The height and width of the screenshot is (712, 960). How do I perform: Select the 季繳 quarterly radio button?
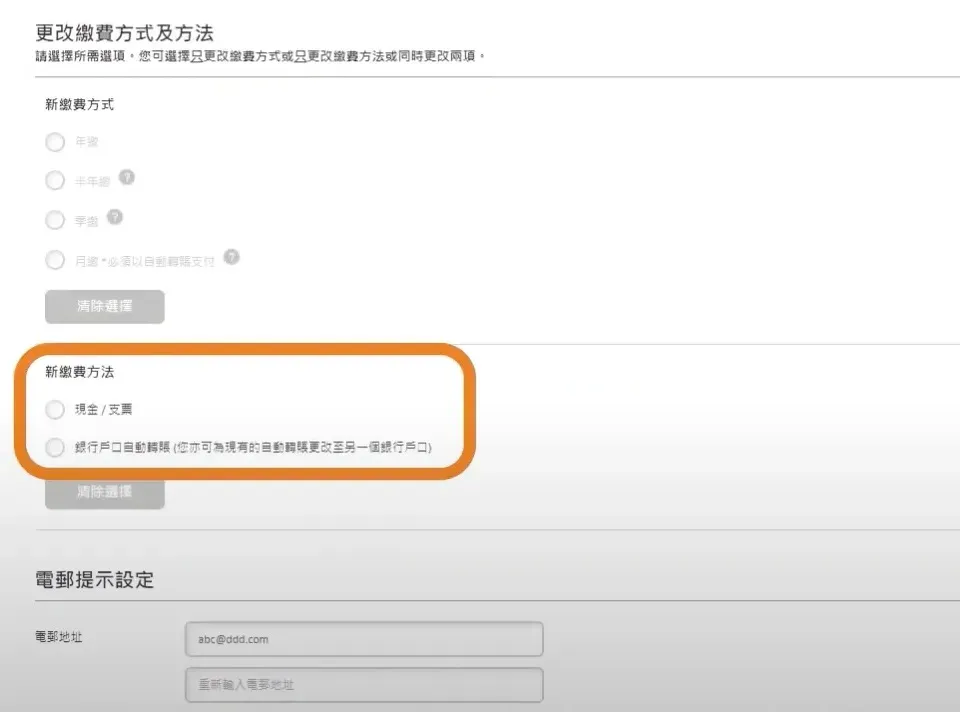(55, 220)
